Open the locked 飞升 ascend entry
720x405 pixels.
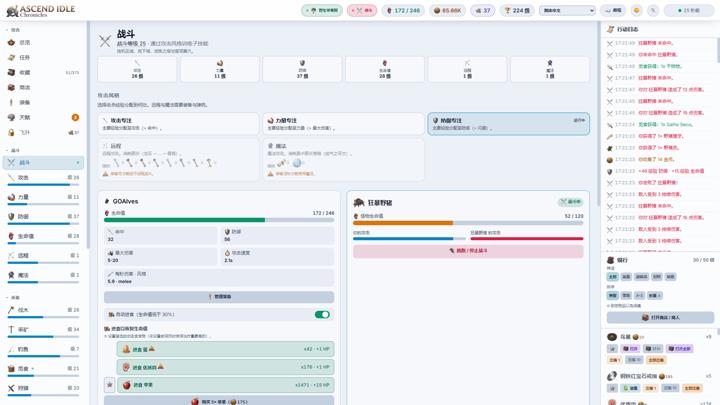click(43, 132)
